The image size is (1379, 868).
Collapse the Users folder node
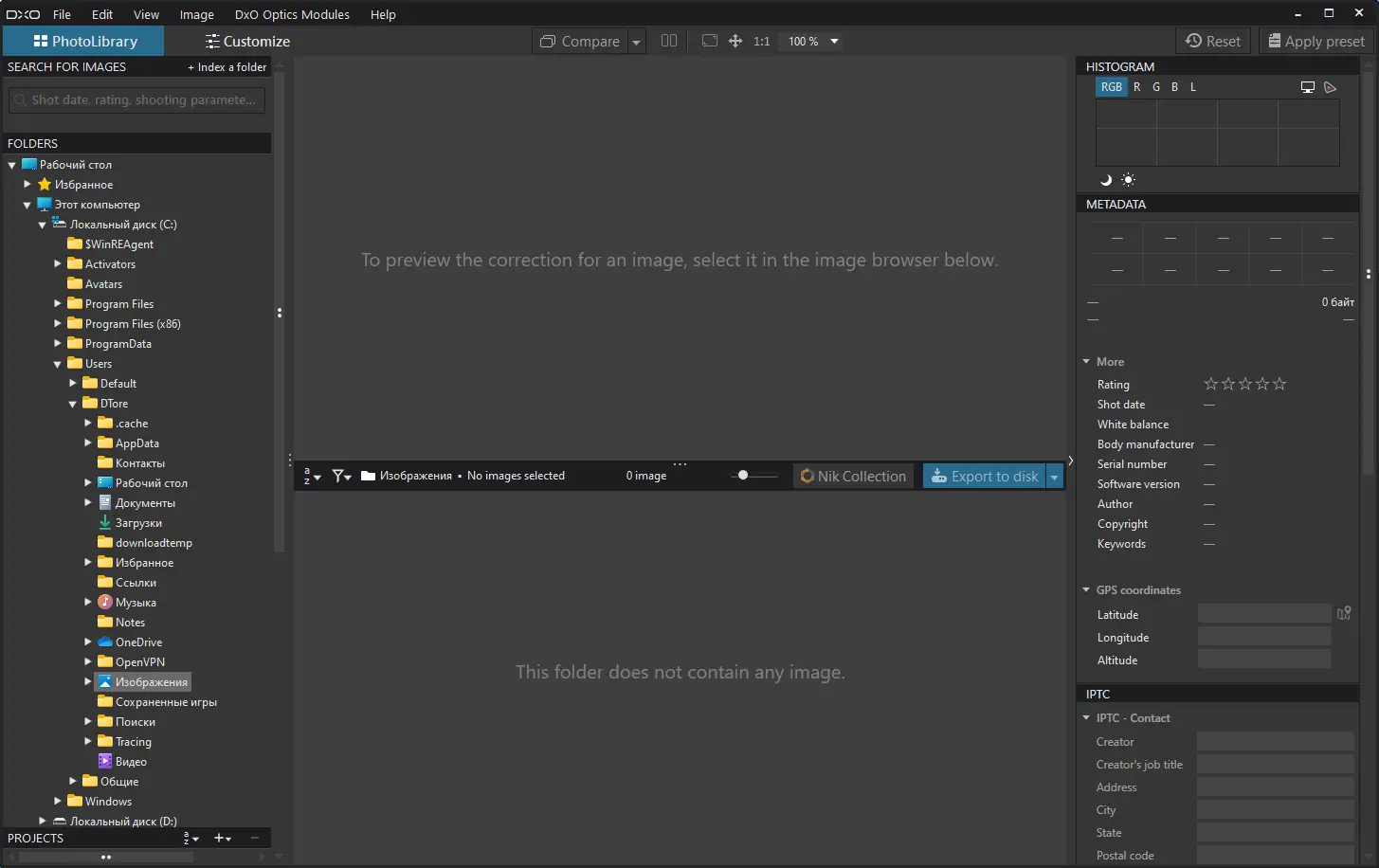pyautogui.click(x=57, y=364)
